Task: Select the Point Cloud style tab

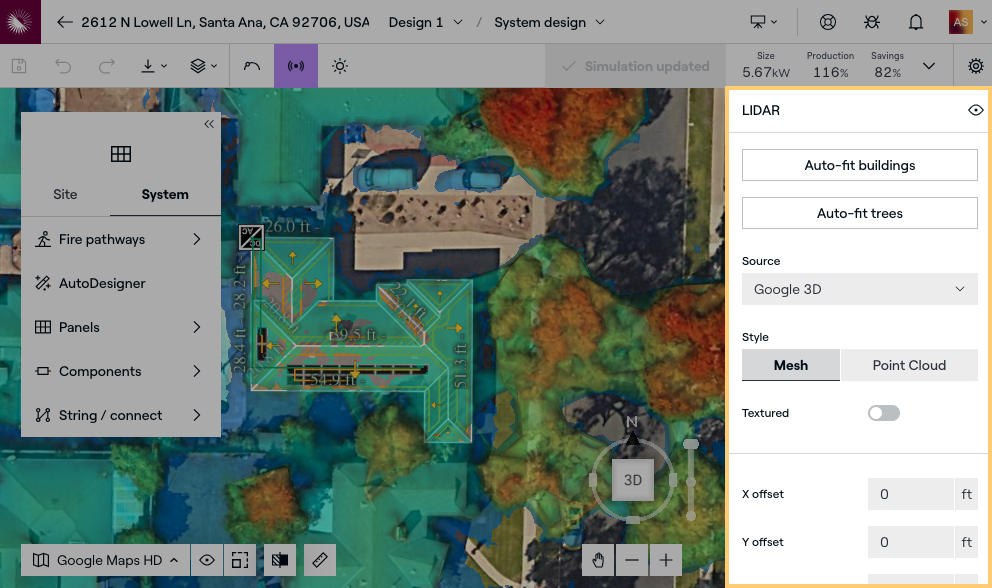Action: [x=909, y=365]
